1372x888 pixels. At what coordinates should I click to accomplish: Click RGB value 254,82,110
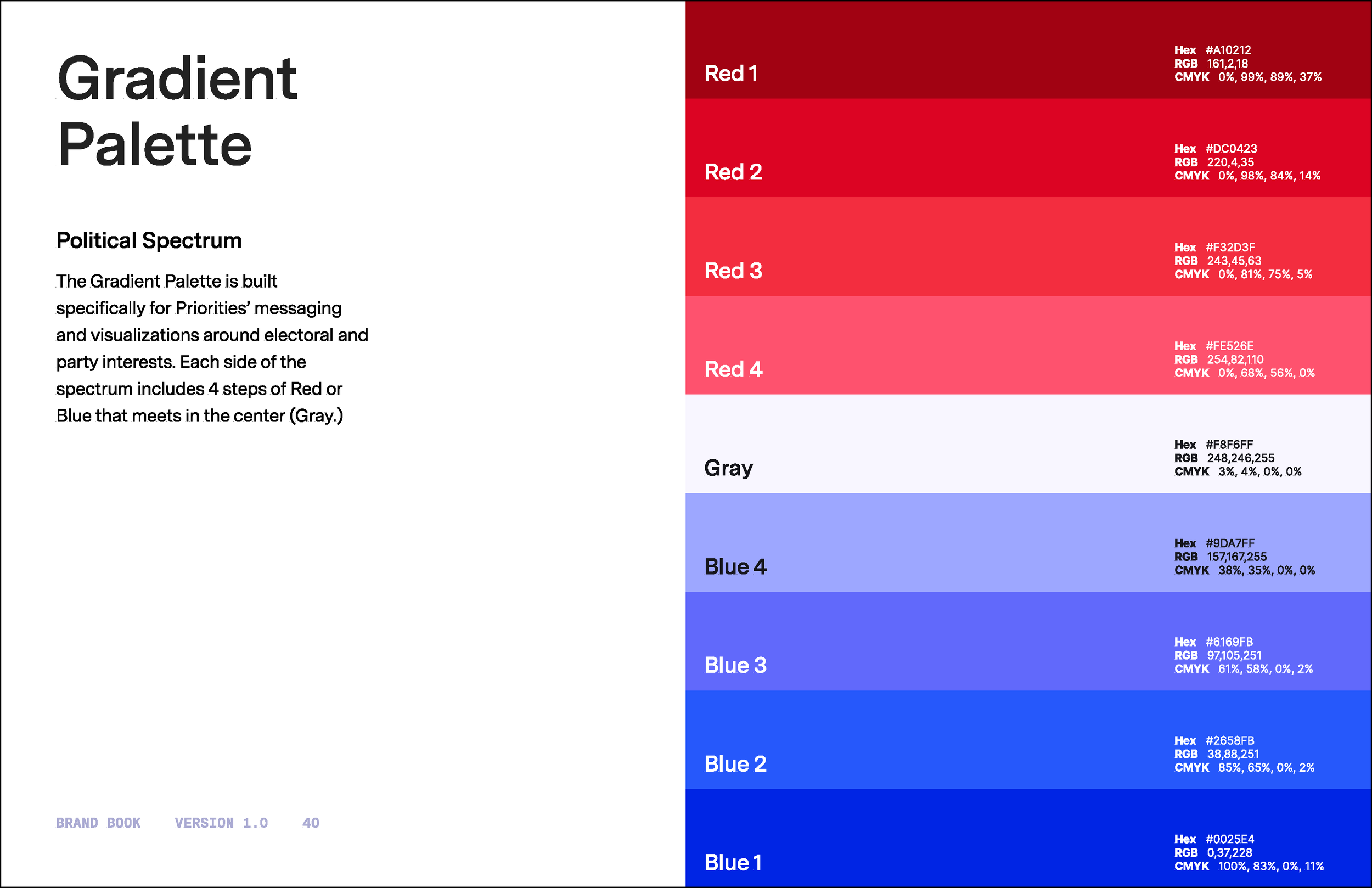point(1235,360)
